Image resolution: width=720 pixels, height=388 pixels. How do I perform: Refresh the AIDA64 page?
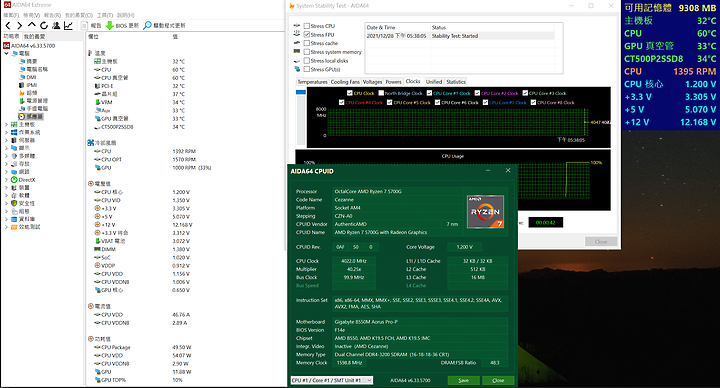(44, 26)
